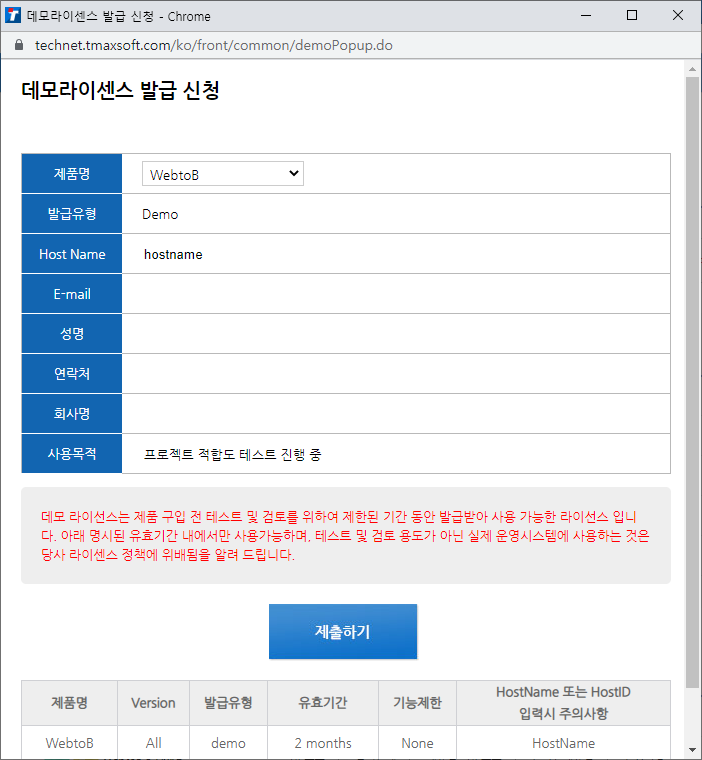Click the HostName cell in bottom table

pos(563,743)
